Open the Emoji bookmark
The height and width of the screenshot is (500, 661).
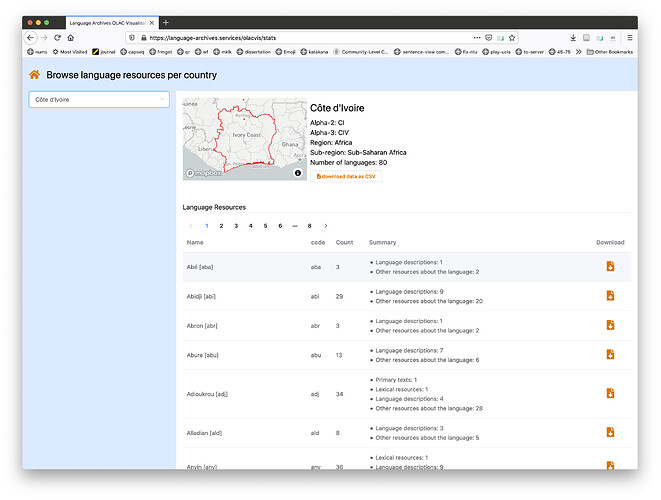(x=285, y=52)
